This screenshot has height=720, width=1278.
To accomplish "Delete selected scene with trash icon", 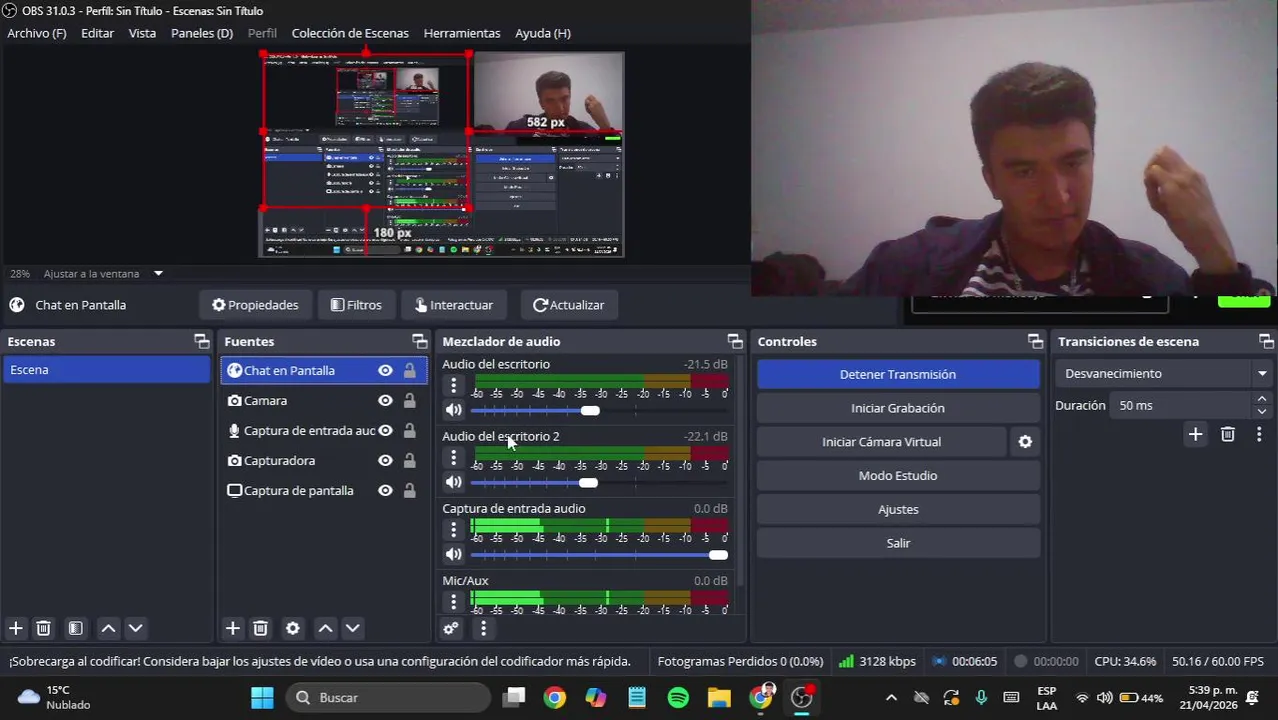I will click(x=43, y=628).
